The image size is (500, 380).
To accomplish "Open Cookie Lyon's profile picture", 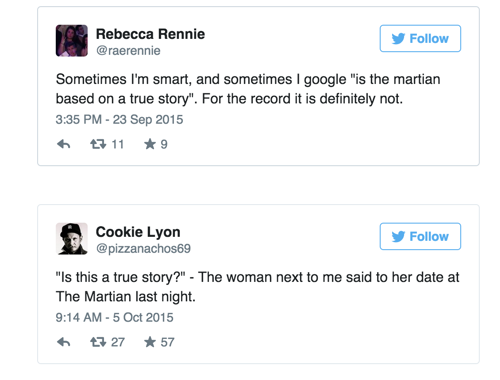I will [72, 239].
